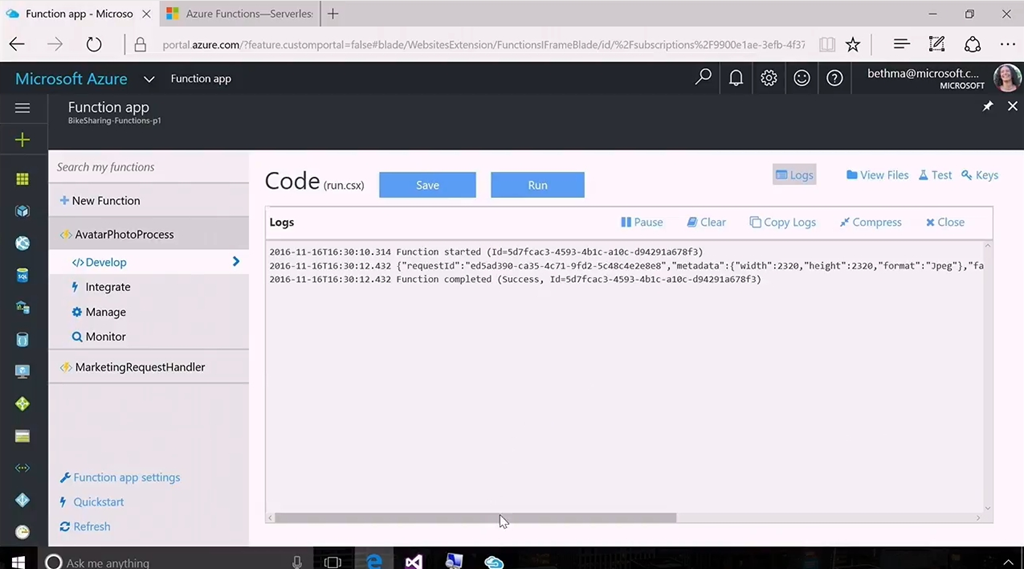Open All resources grid icon in sidebar
This screenshot has height=569, width=1024.
[22, 179]
